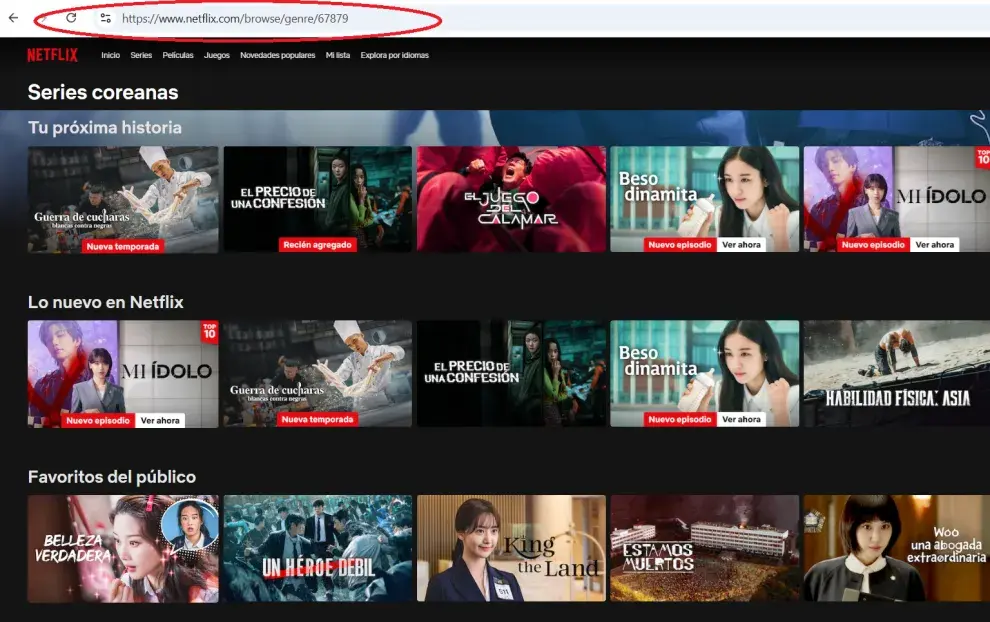Viewport: 990px width, 622px height.
Task: Select the El precio de una confesión series
Action: click(x=317, y=197)
